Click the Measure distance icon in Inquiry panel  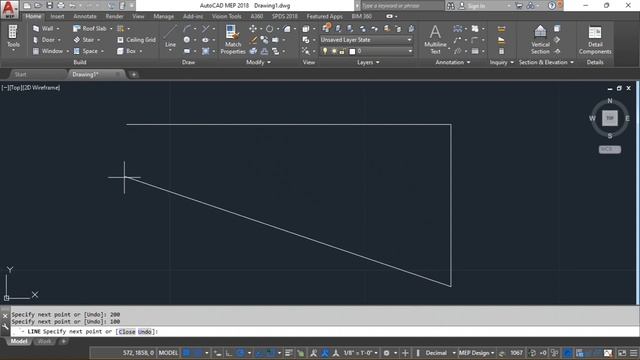coord(501,29)
